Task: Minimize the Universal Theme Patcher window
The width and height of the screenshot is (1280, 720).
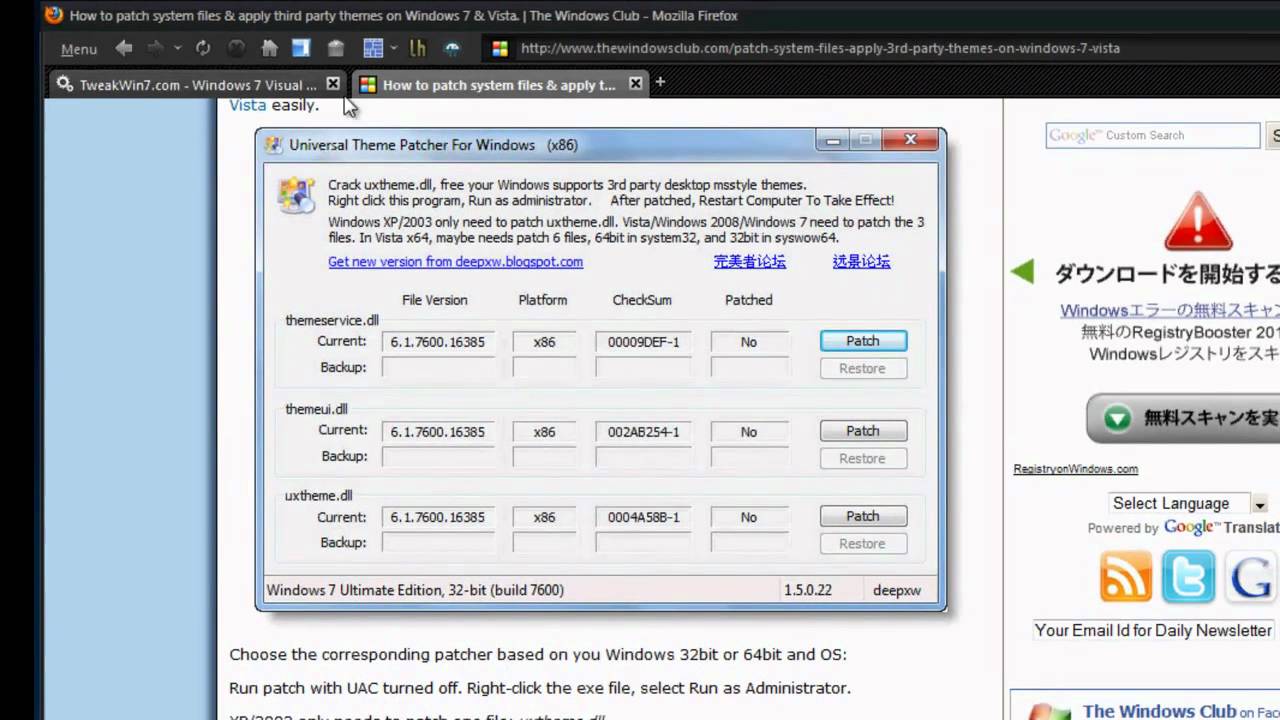Action: click(832, 141)
